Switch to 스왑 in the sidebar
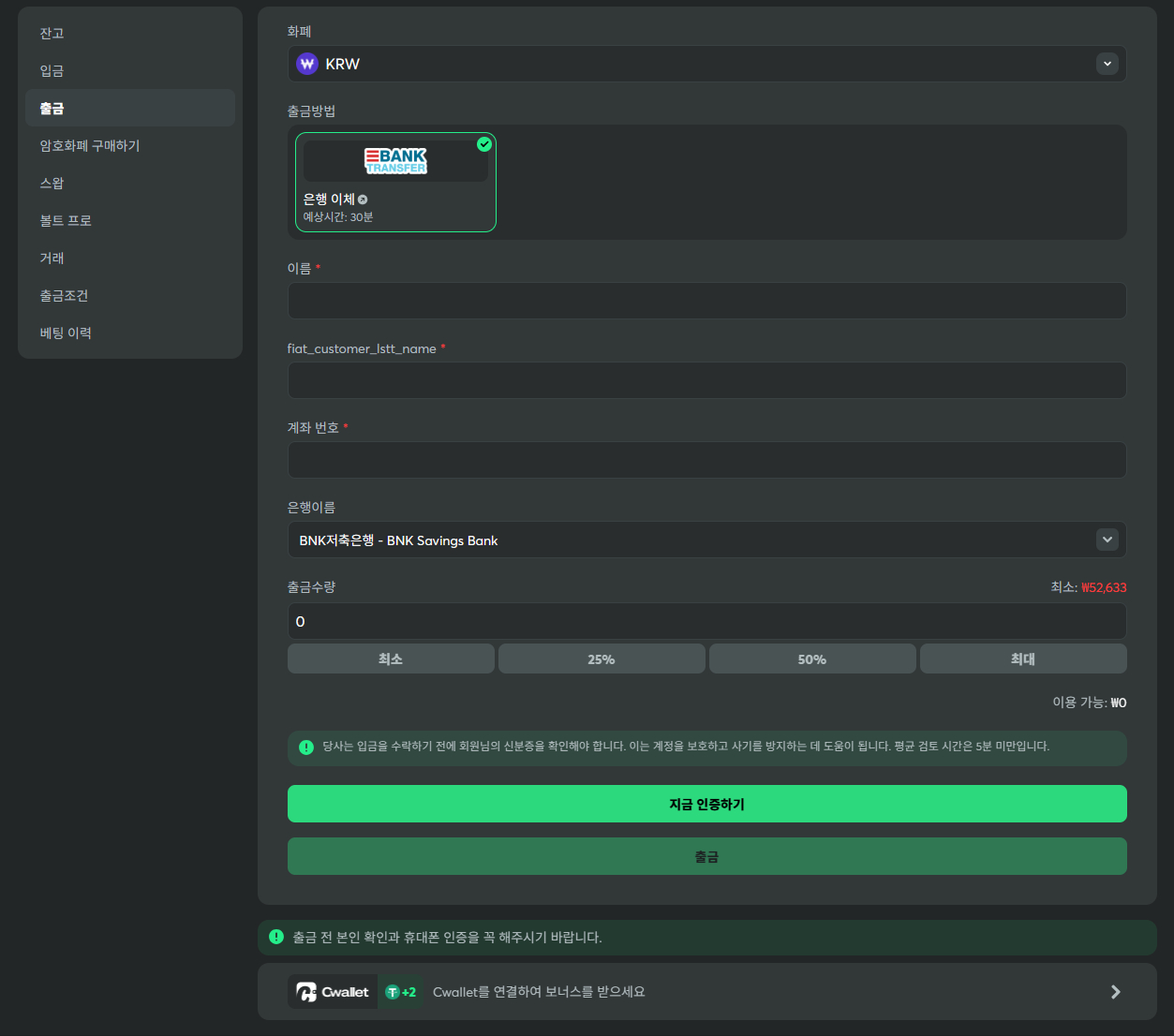The image size is (1174, 1036). (130, 183)
